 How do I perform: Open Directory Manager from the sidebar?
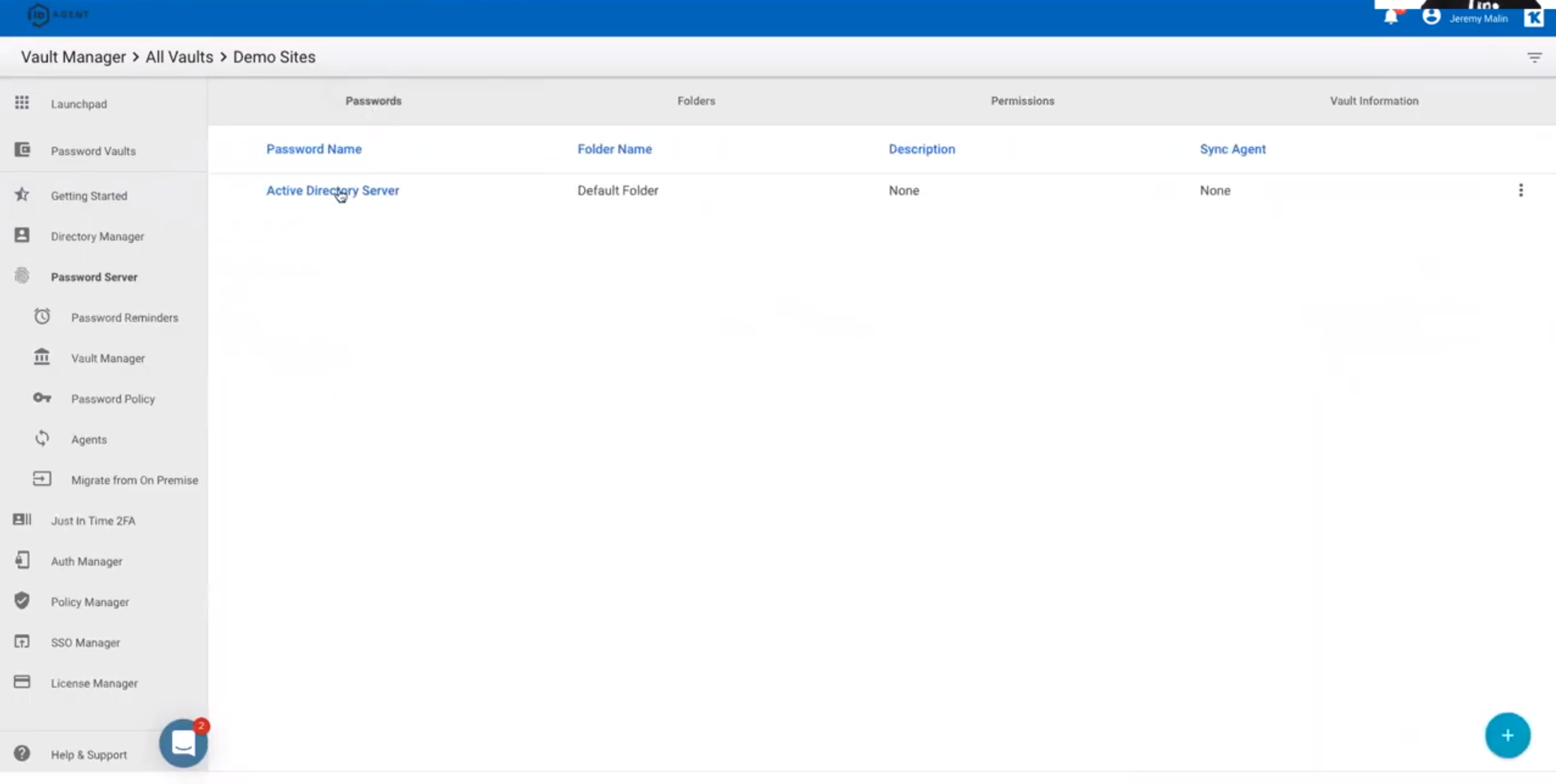21,236
